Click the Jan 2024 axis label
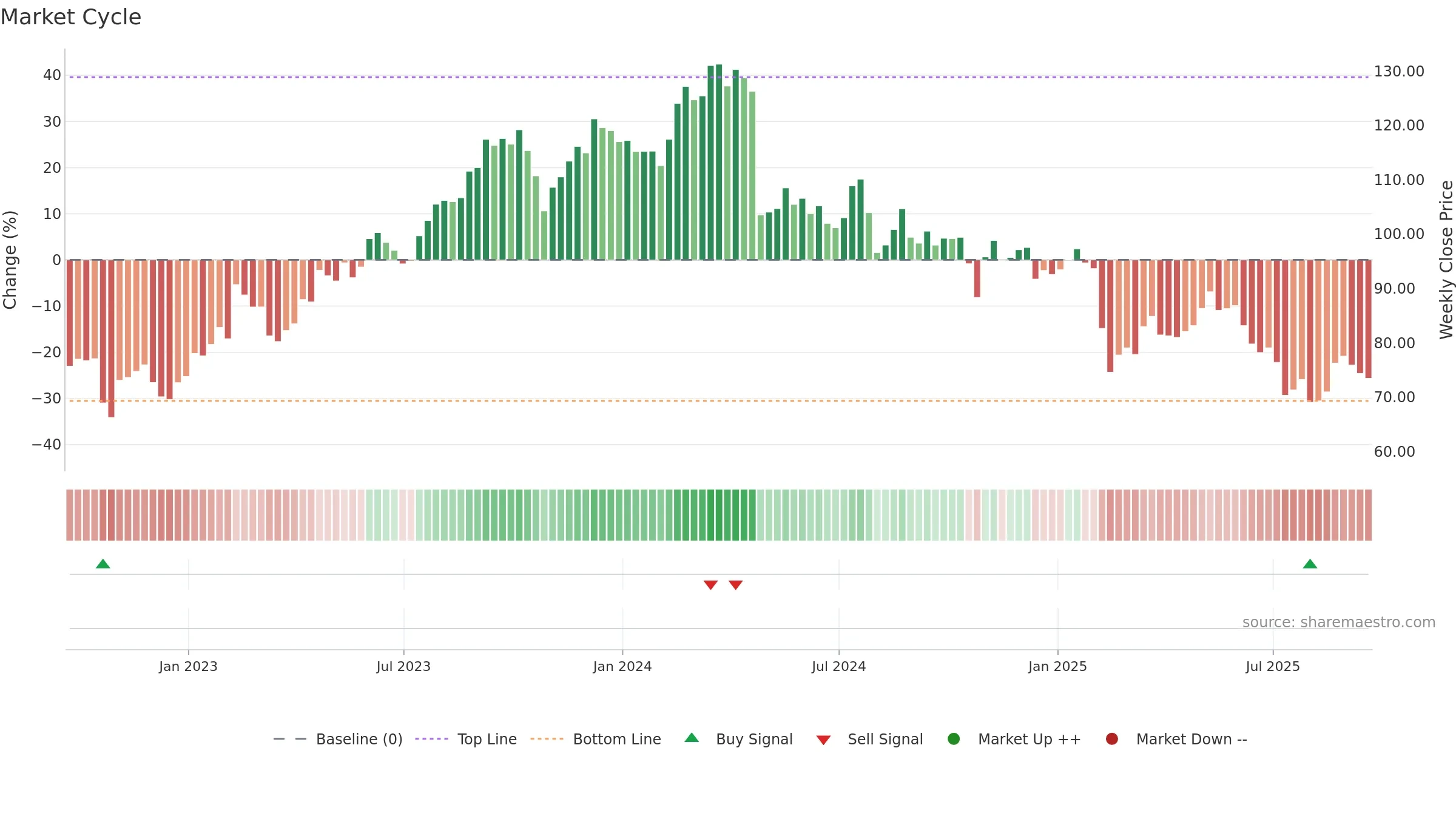Screen dimensions: 1456x819 point(622,667)
